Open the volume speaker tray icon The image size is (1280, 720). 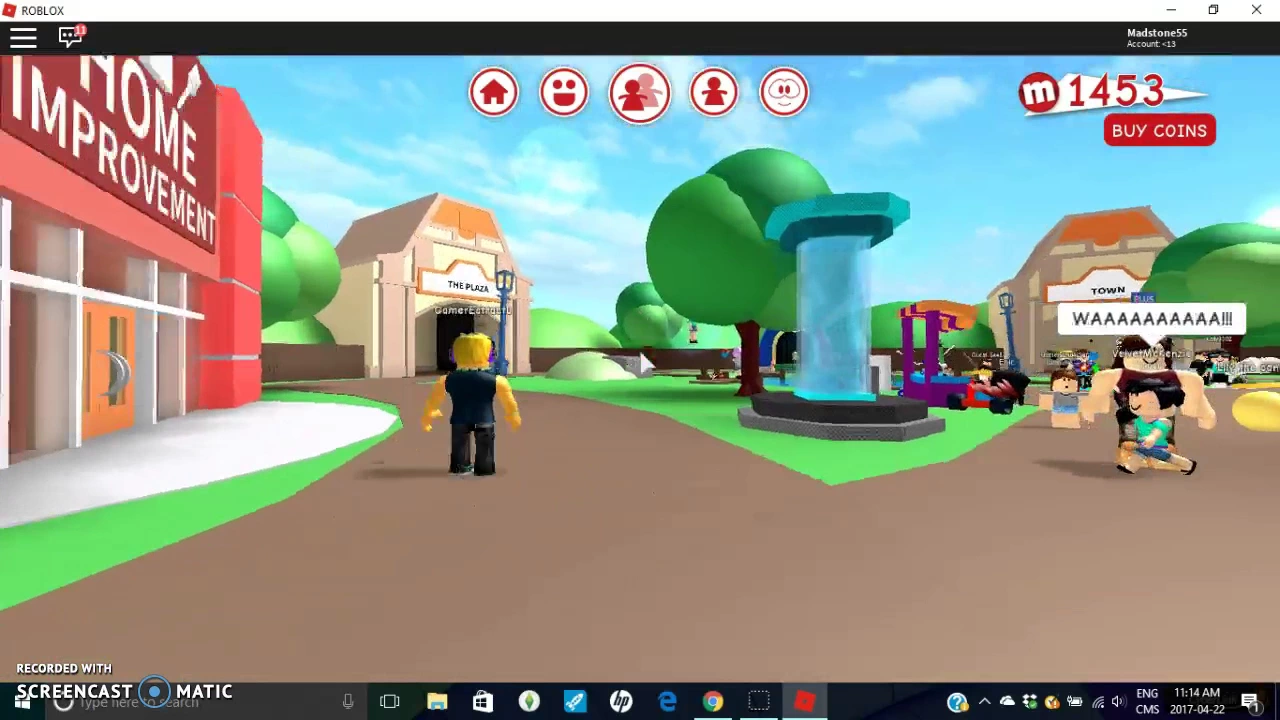[x=1118, y=702]
